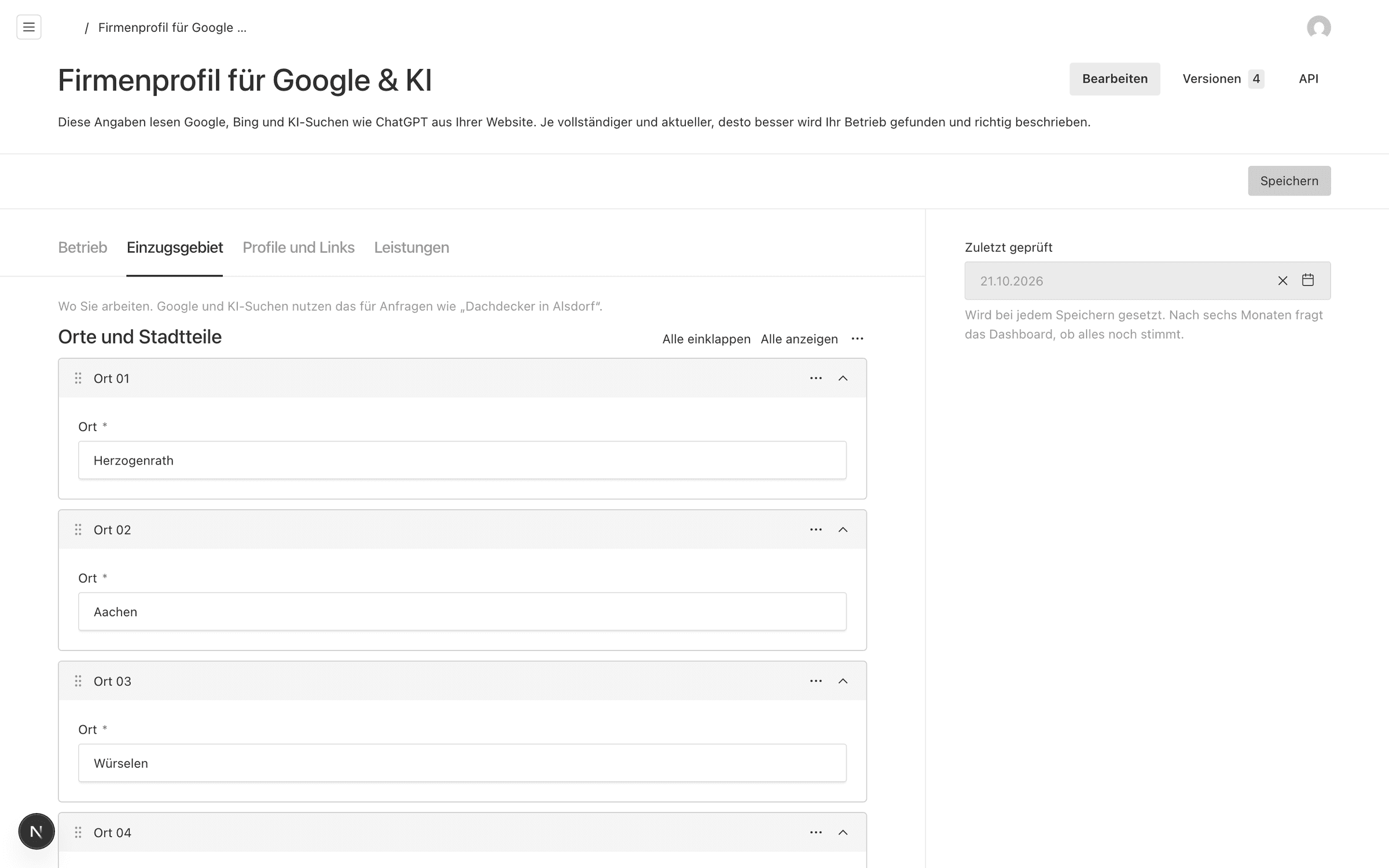Open the Ort 02 row options menu
Screen dimensions: 1389x868
816,530
